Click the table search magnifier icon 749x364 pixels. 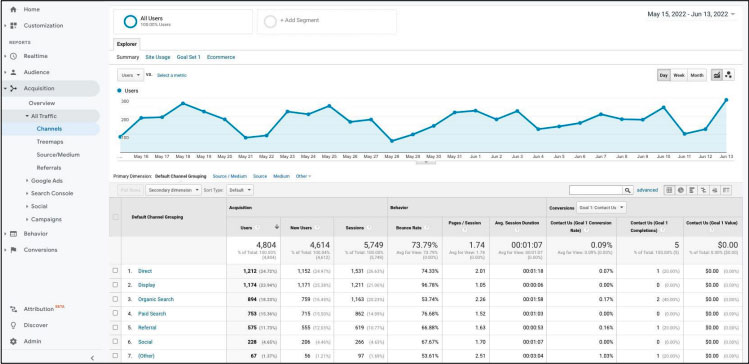pos(628,190)
